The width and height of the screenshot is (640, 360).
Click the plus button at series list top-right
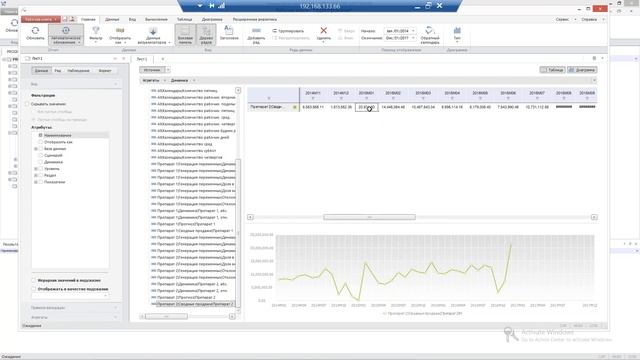[238, 90]
